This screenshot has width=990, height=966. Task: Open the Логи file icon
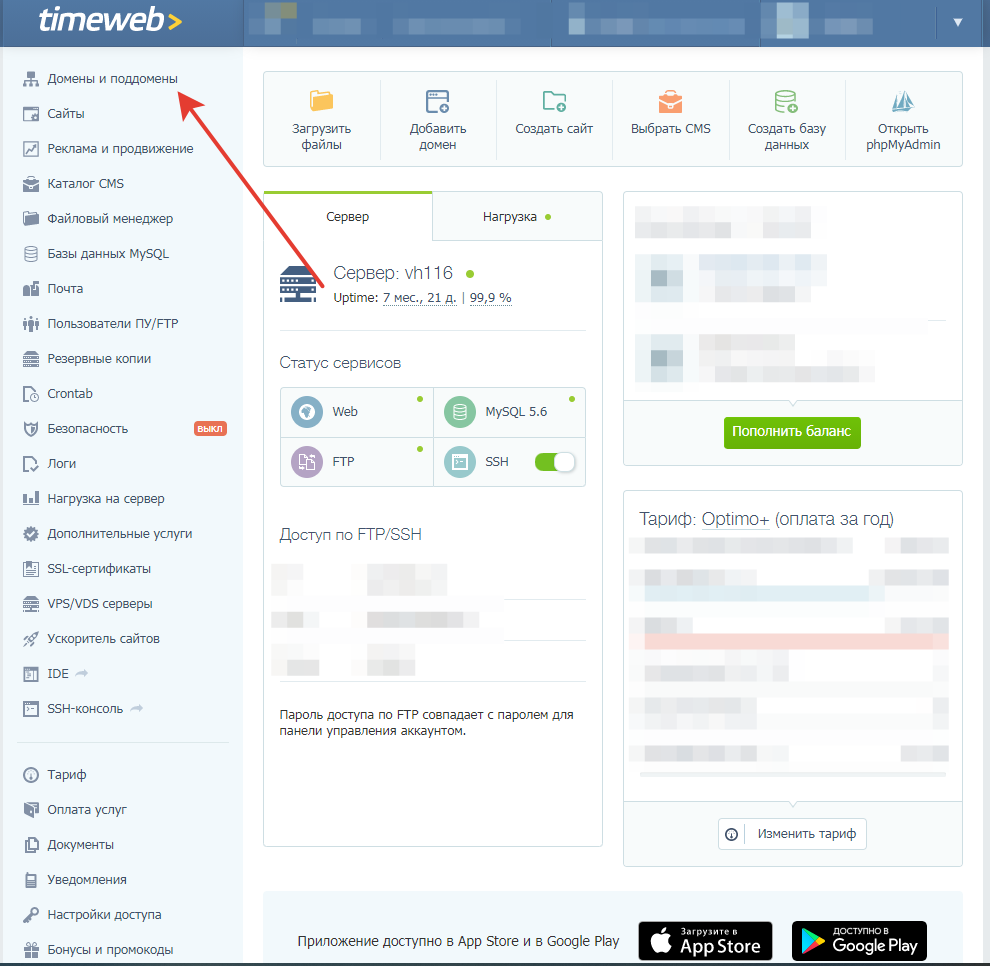(x=30, y=464)
